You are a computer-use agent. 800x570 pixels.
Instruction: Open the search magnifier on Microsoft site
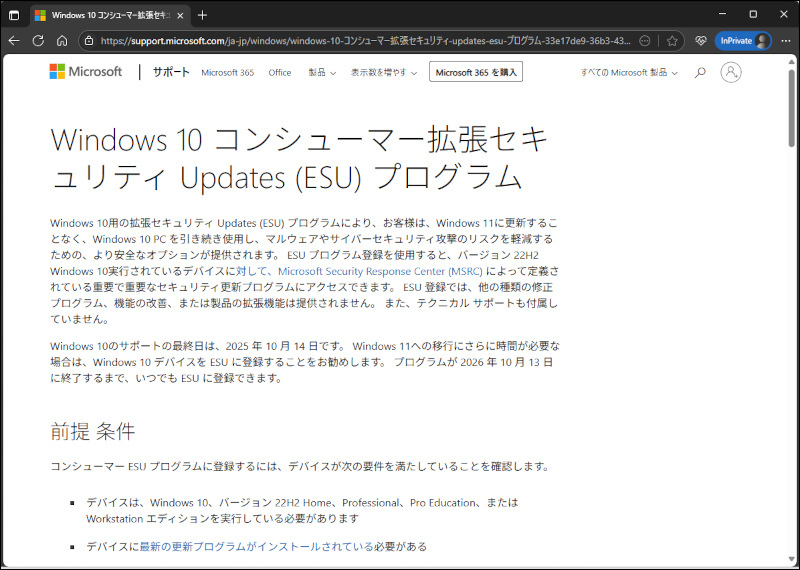pyautogui.click(x=700, y=72)
